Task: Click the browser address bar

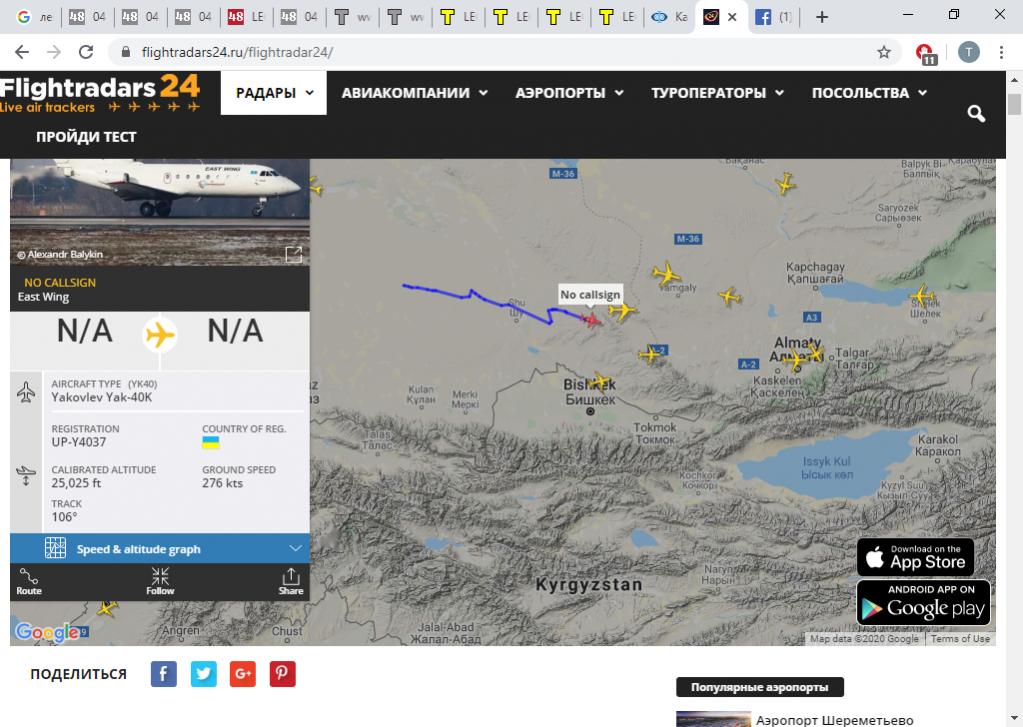Action: (x=500, y=52)
